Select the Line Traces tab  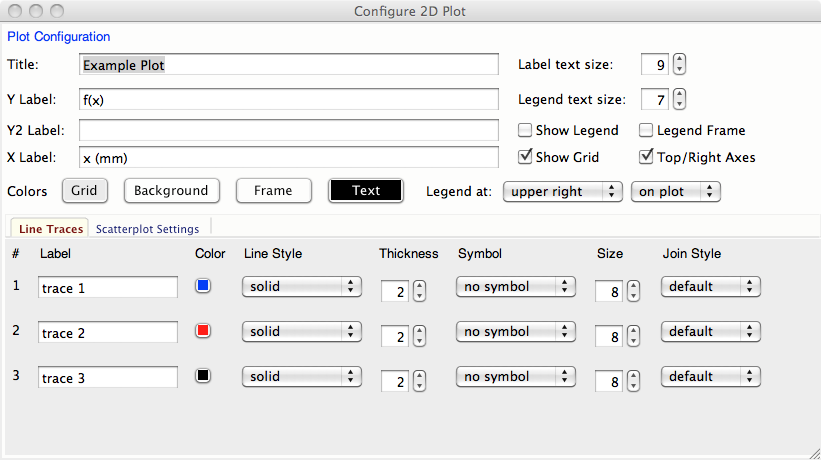51,229
